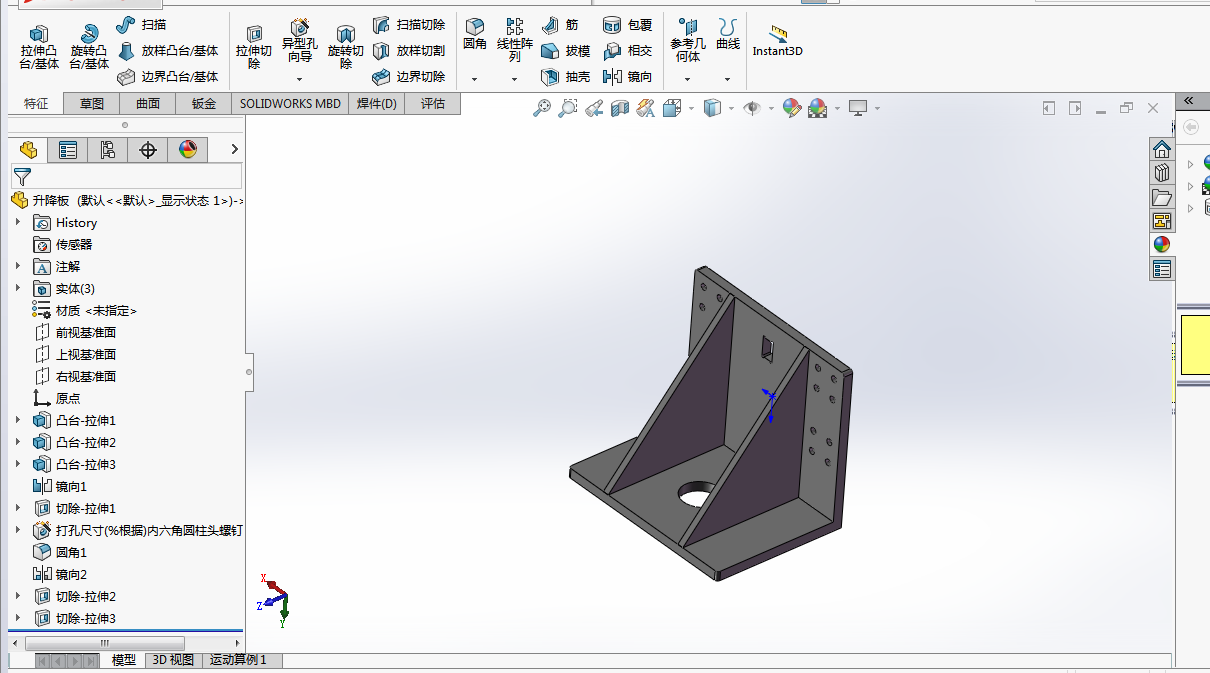
Task: Select 材质 <未指定> material item
Action: click(85, 311)
